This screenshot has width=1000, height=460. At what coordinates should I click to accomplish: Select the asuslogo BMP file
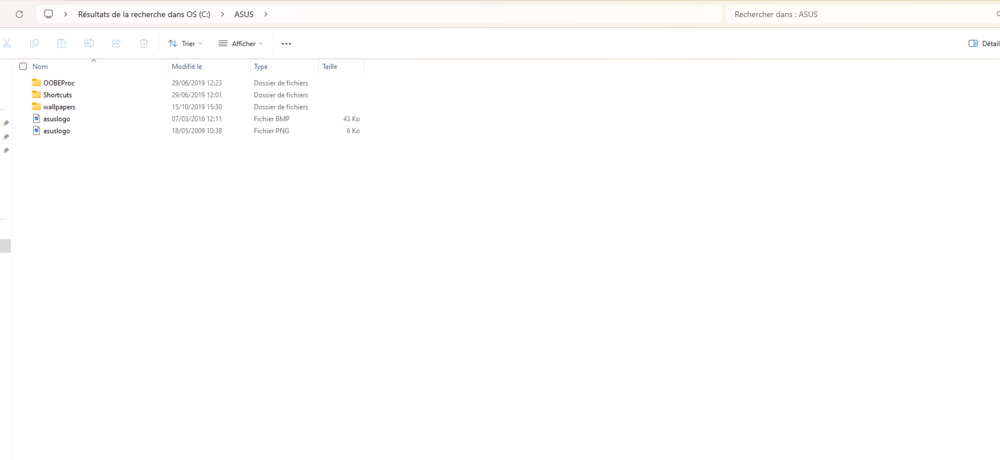click(56, 119)
